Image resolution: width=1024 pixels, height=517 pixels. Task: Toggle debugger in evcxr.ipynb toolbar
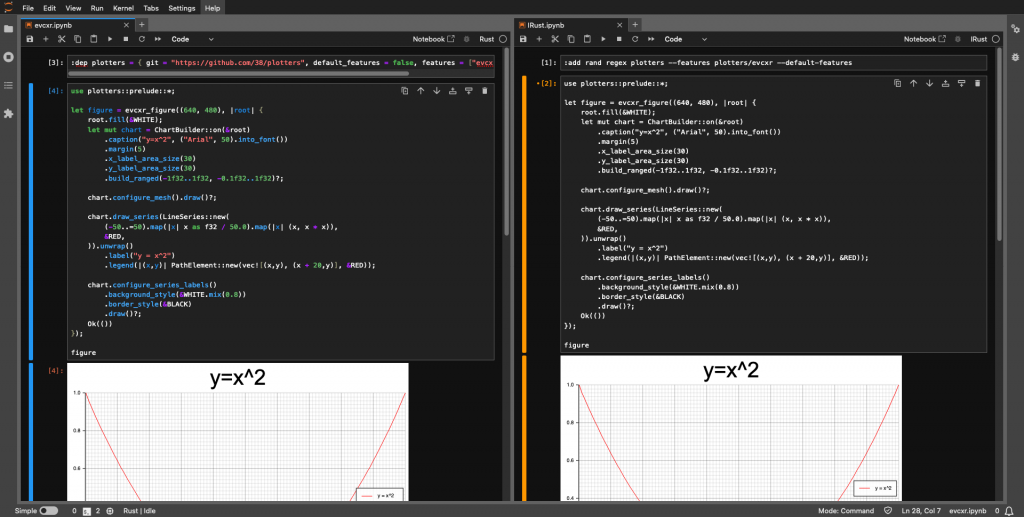coord(466,39)
